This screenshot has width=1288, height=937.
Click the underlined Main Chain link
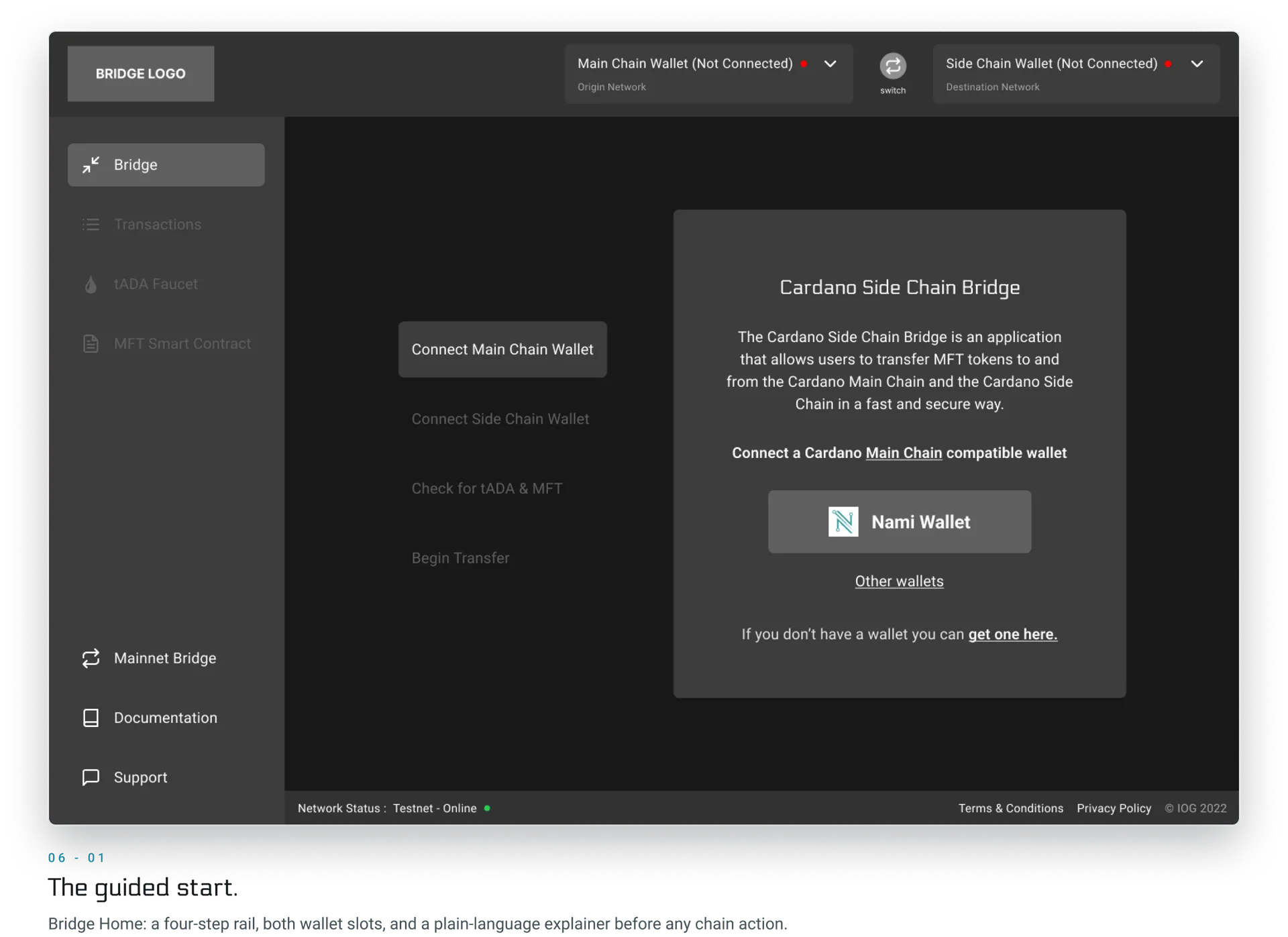904,453
